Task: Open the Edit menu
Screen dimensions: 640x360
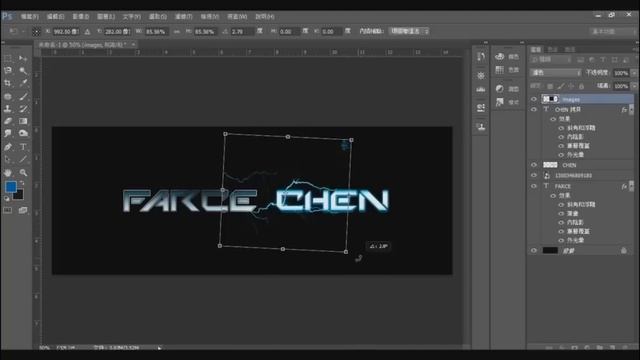Action: (x=55, y=17)
